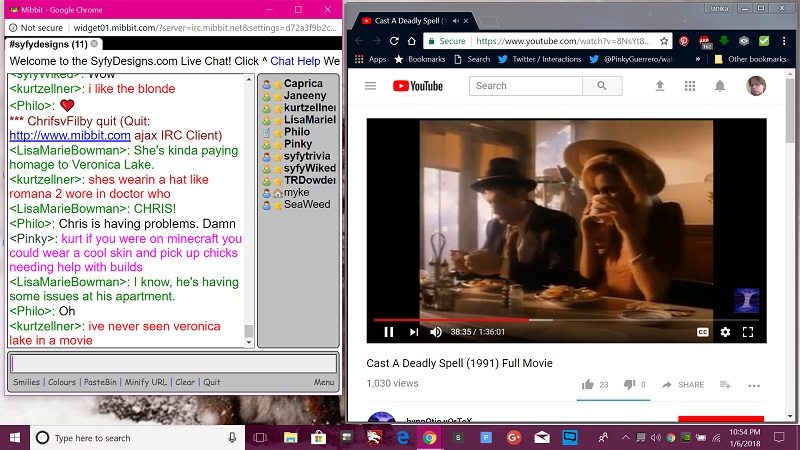
Task: Expand bookmarks overflow chevron
Action: coord(697,59)
